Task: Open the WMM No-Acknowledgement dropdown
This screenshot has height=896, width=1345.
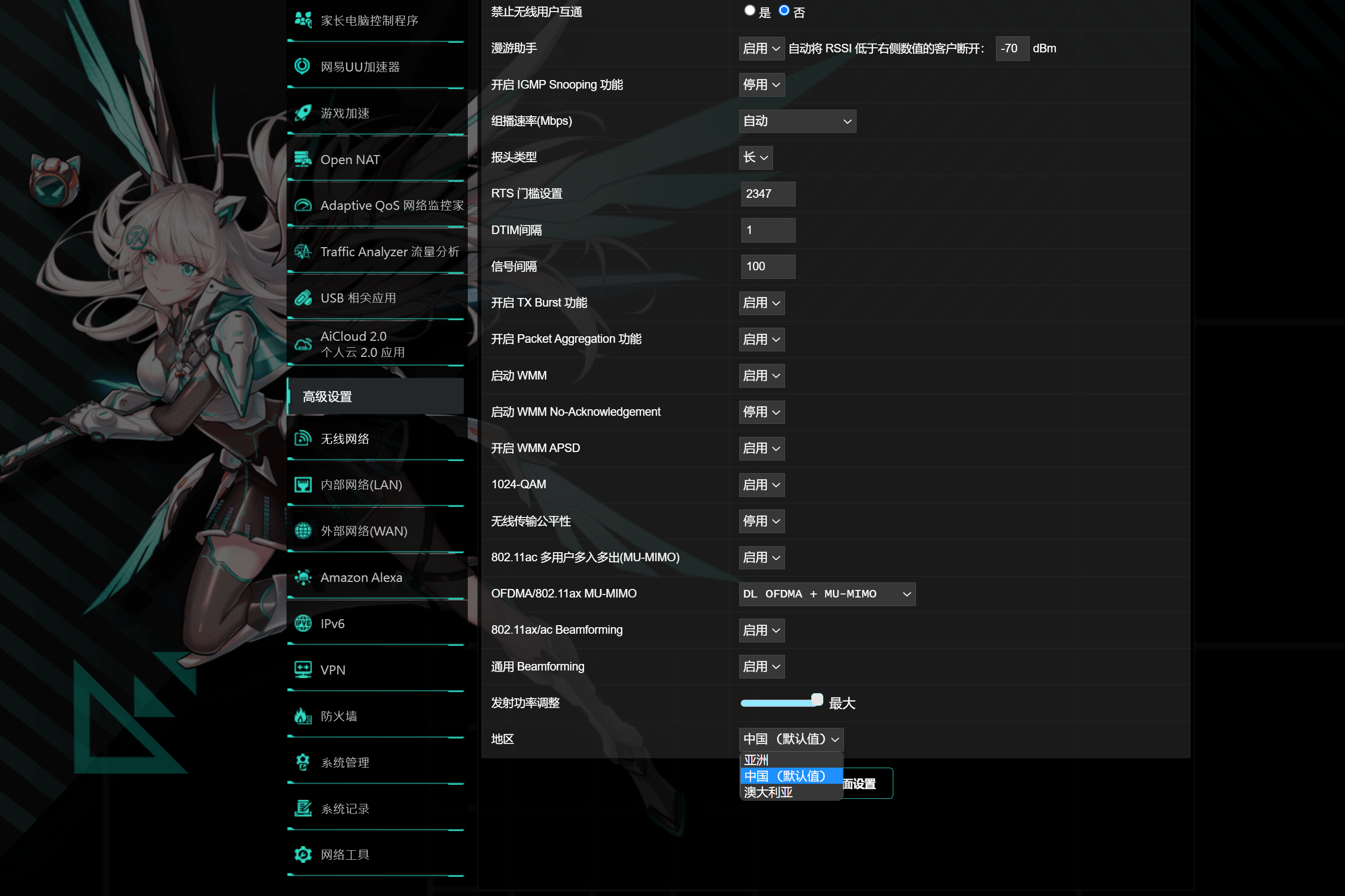Action: [761, 412]
